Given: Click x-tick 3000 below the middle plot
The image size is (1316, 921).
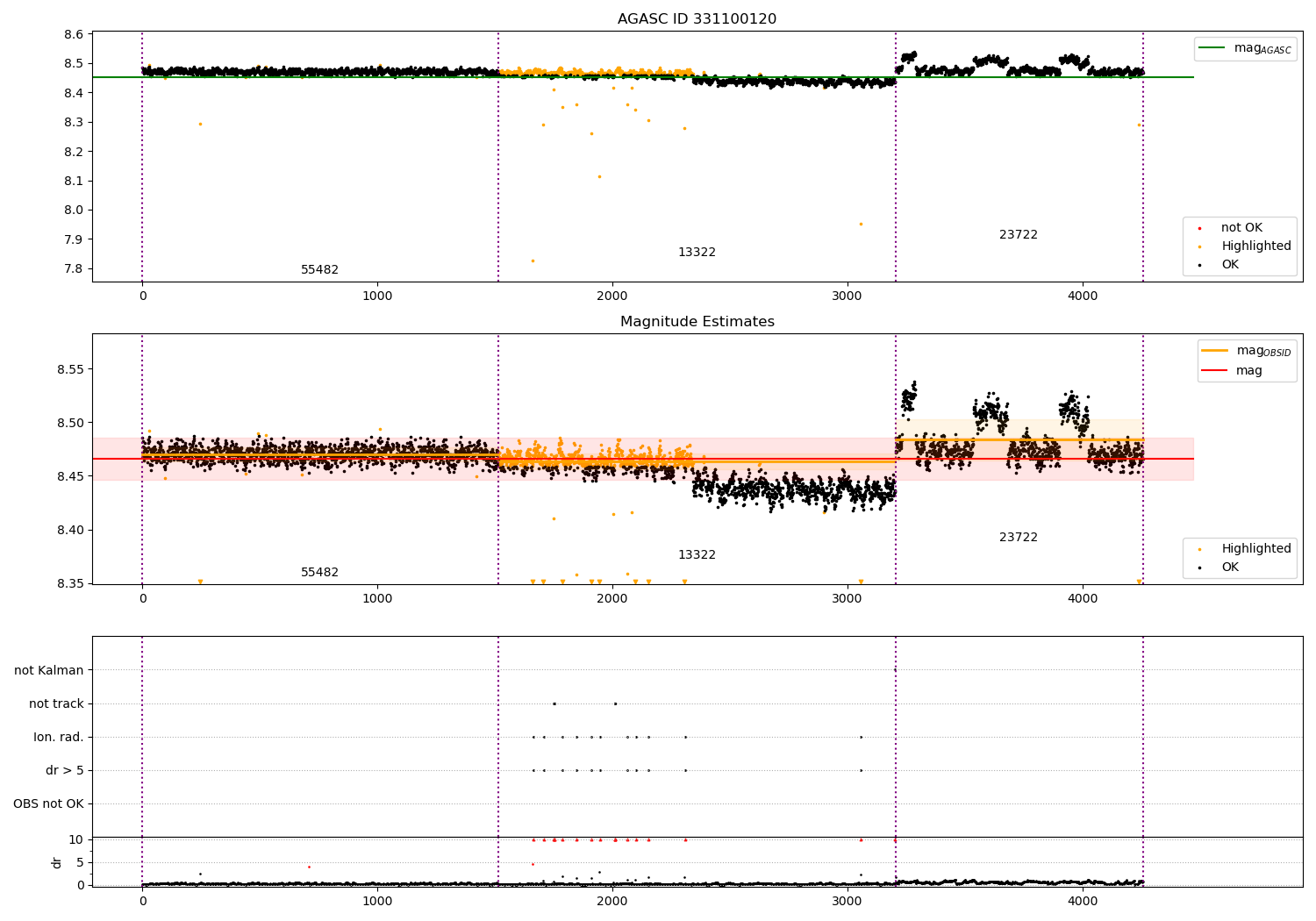Looking at the screenshot, I should click(x=848, y=599).
